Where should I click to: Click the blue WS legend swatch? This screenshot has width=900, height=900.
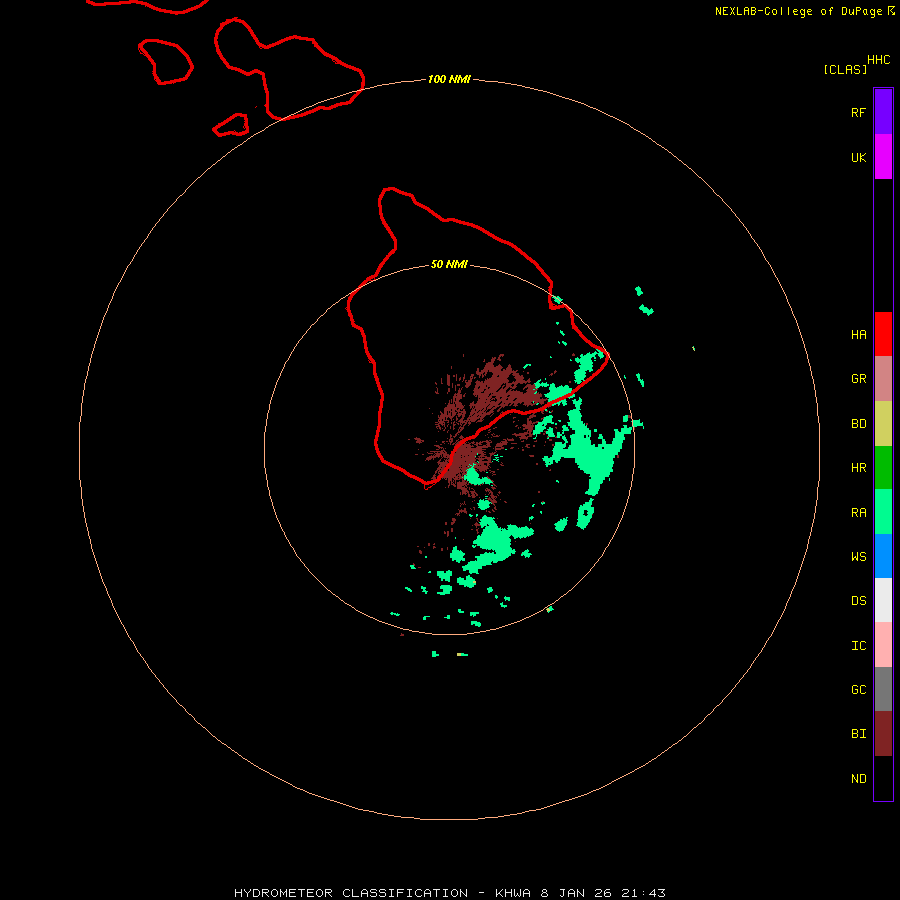coord(883,556)
